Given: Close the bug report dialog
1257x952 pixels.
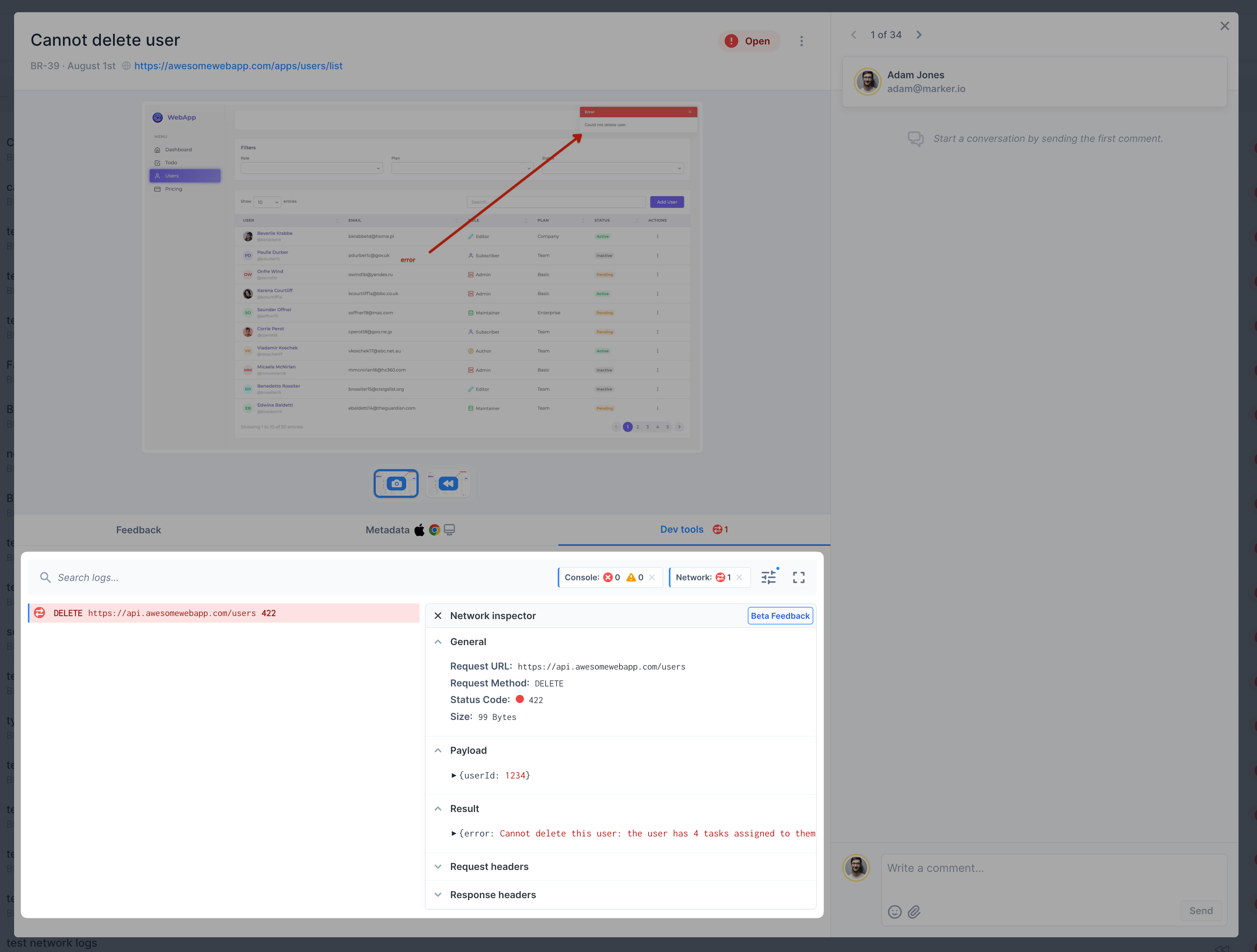Looking at the screenshot, I should (x=1225, y=26).
